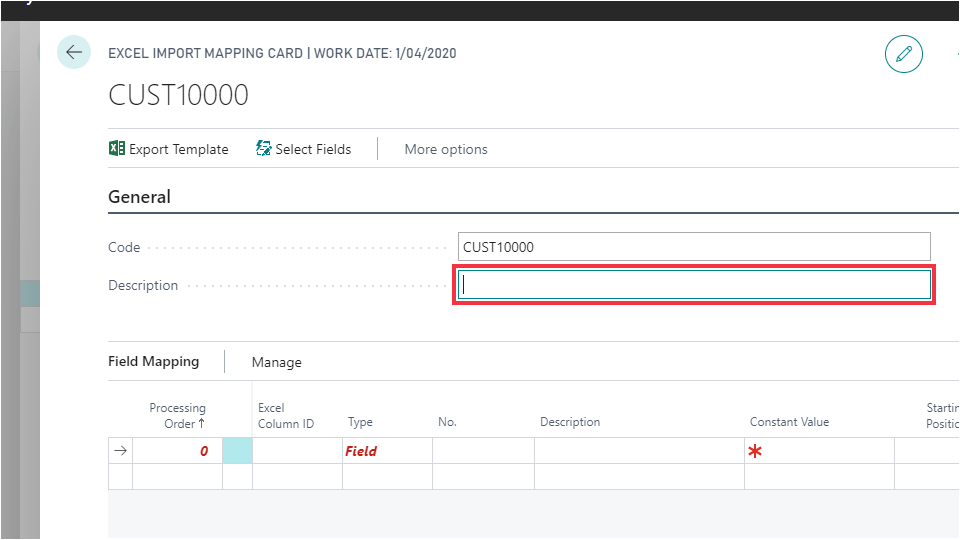Sort by the Processing Order column header

click(177, 415)
